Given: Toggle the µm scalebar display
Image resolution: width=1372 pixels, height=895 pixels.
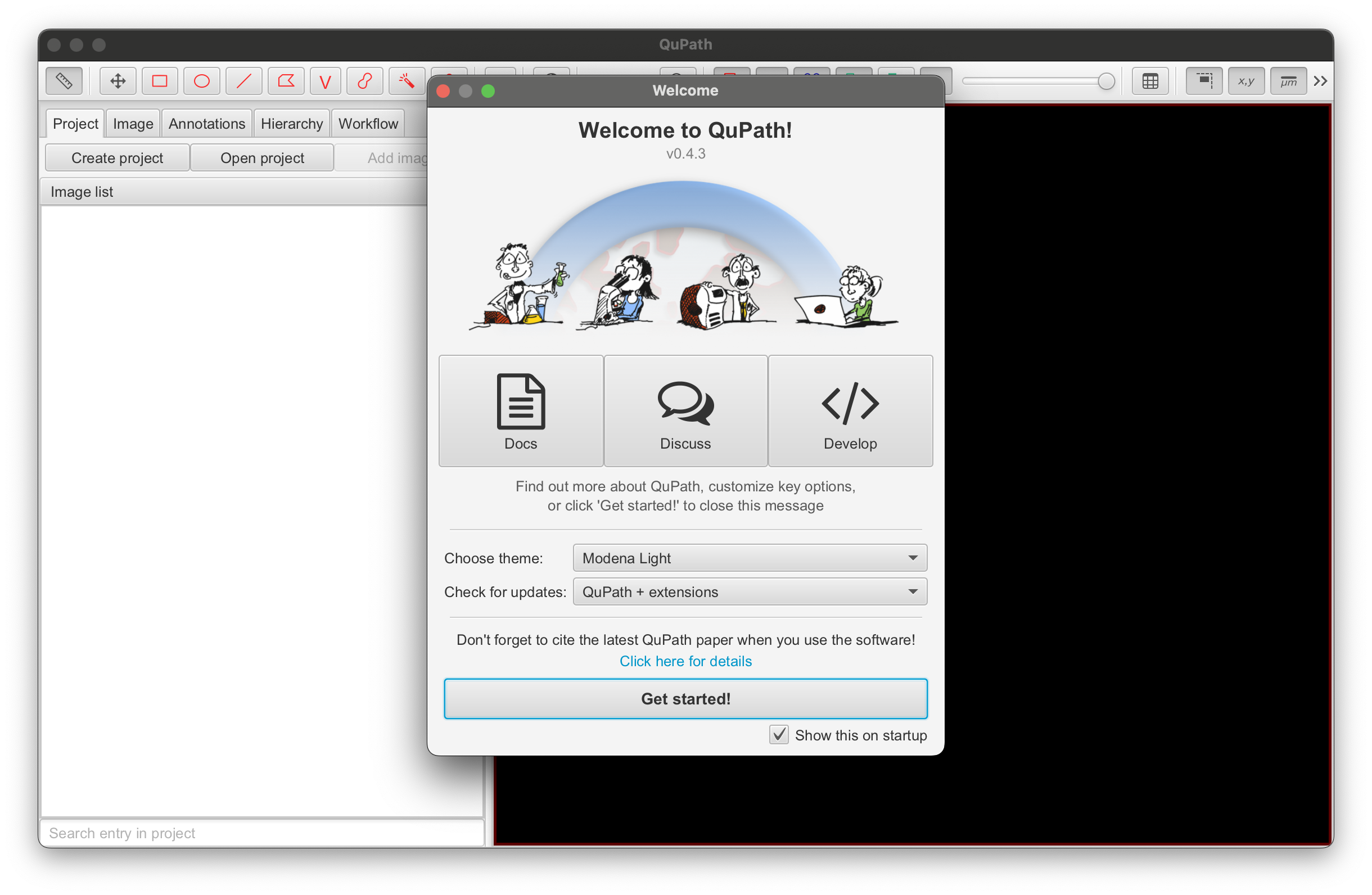Looking at the screenshot, I should pyautogui.click(x=1288, y=82).
